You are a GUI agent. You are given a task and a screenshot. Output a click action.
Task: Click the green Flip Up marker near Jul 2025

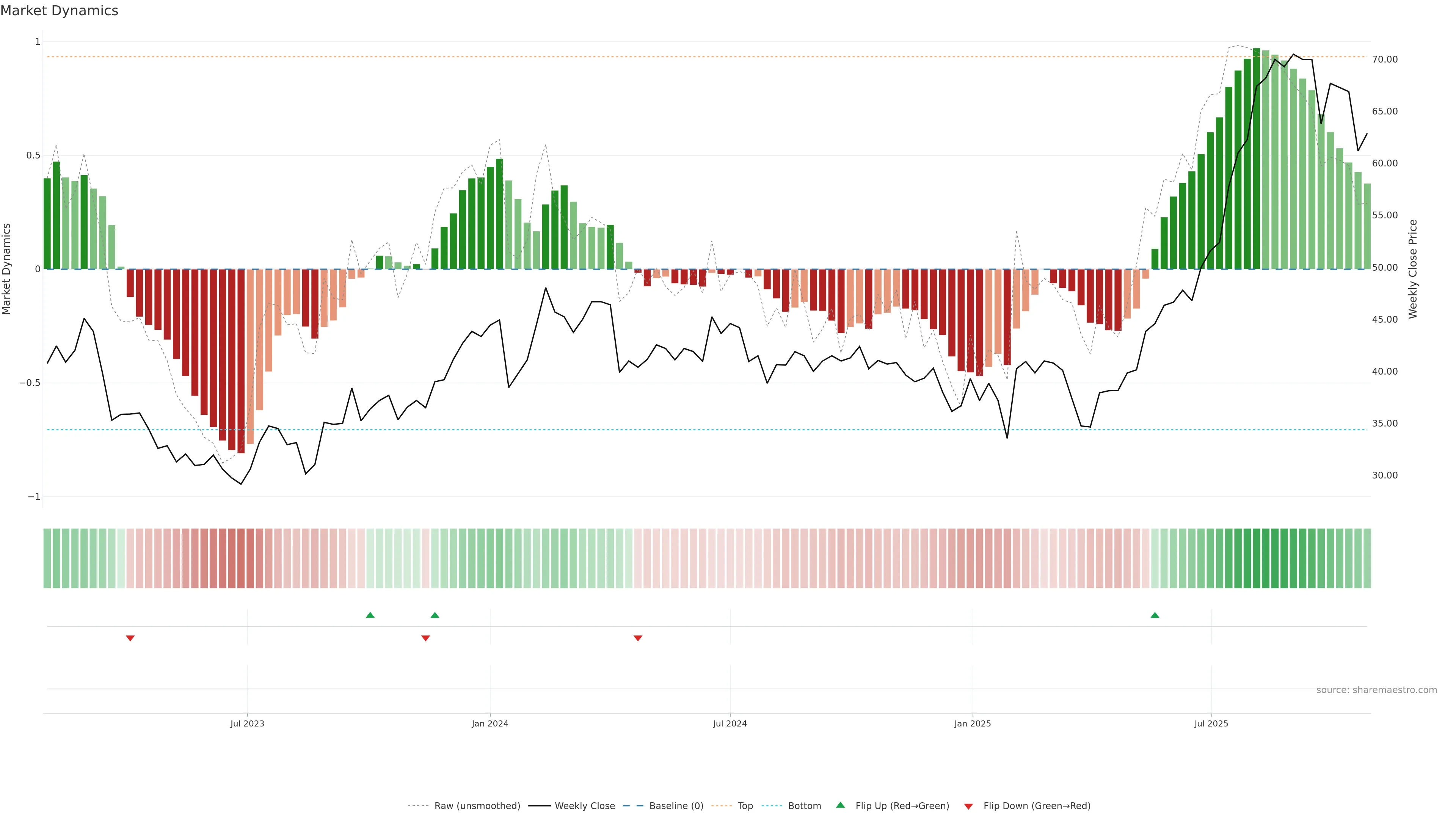1155,615
